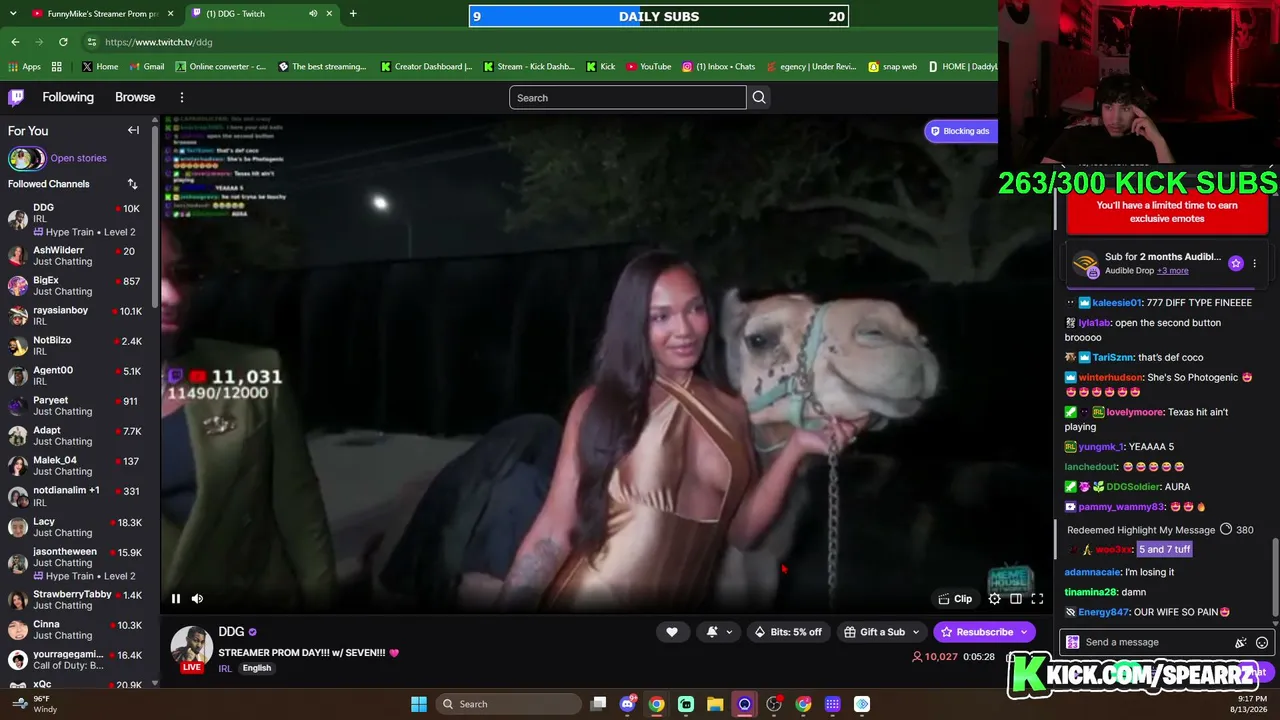
Task: Open the Browse page
Action: click(x=135, y=97)
